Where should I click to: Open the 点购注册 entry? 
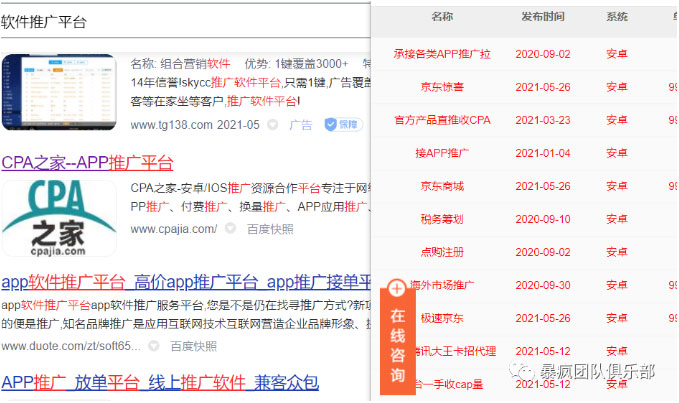coord(442,252)
